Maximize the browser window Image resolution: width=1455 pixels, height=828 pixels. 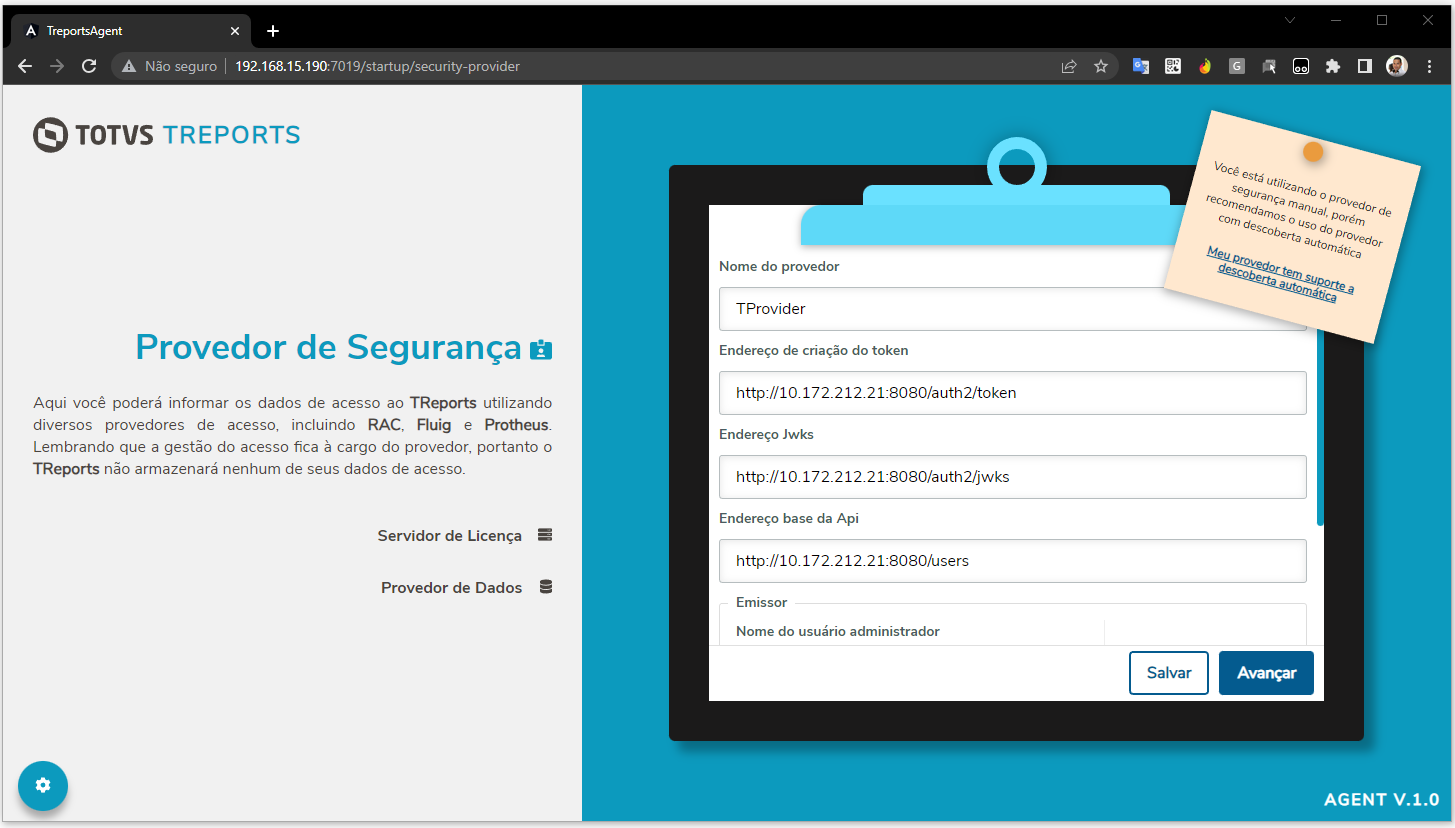click(x=1382, y=20)
